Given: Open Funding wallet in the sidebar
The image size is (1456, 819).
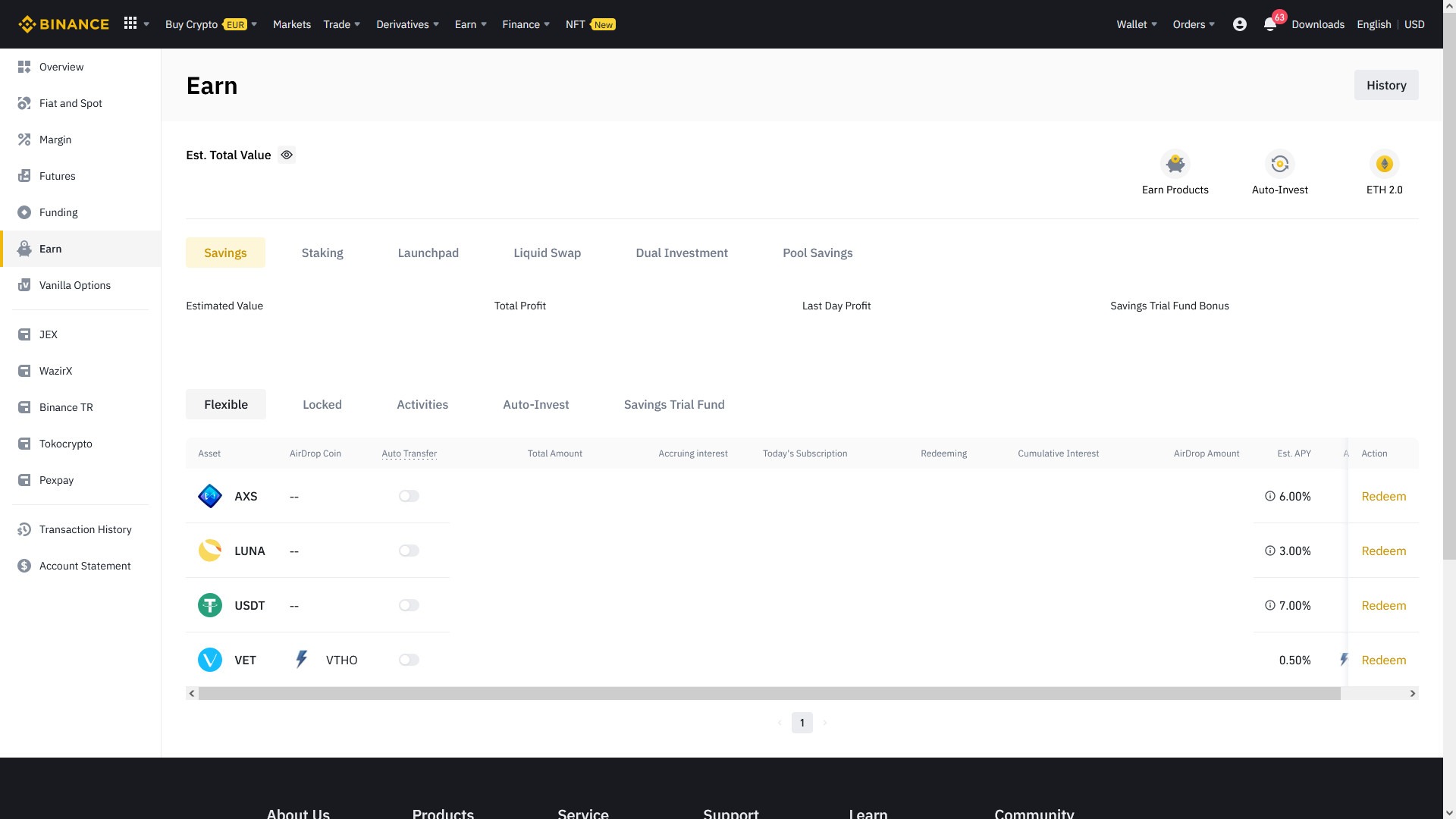Looking at the screenshot, I should 80,212.
